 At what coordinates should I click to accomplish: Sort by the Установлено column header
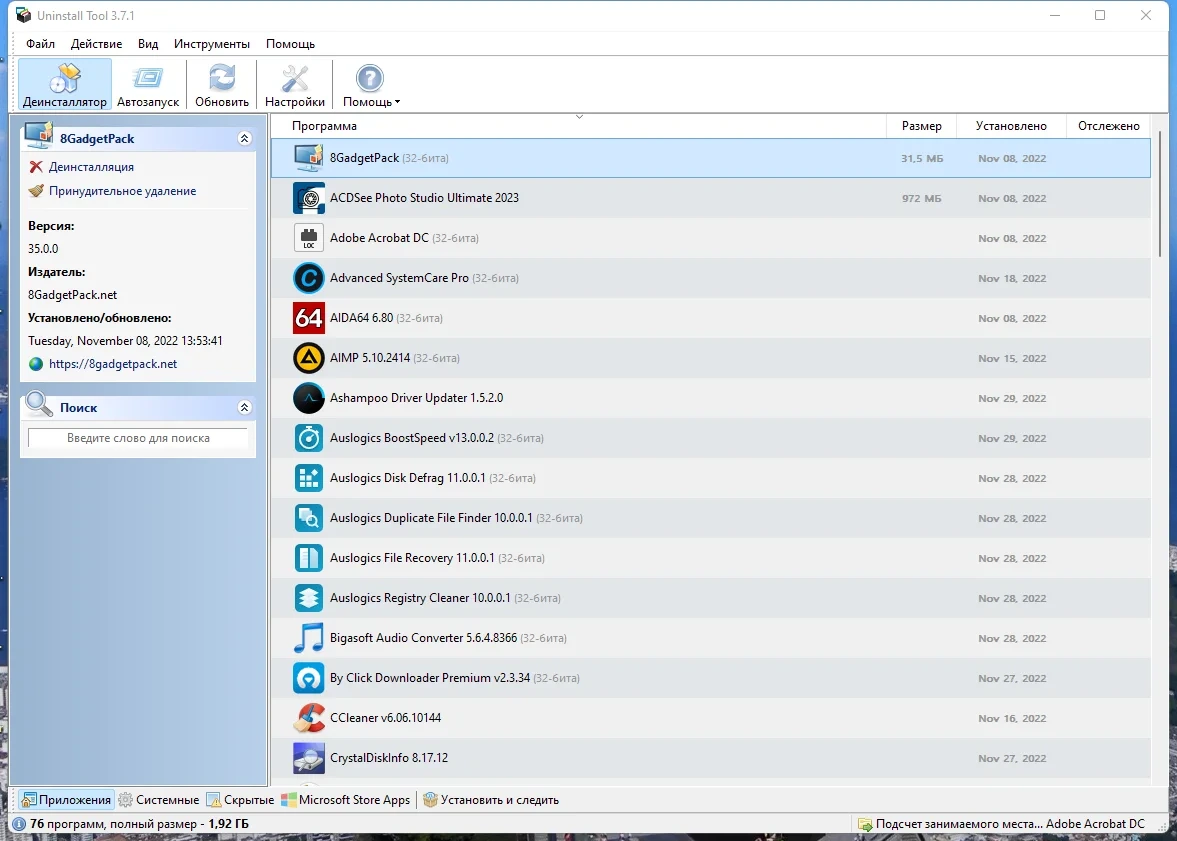[x=1011, y=125]
